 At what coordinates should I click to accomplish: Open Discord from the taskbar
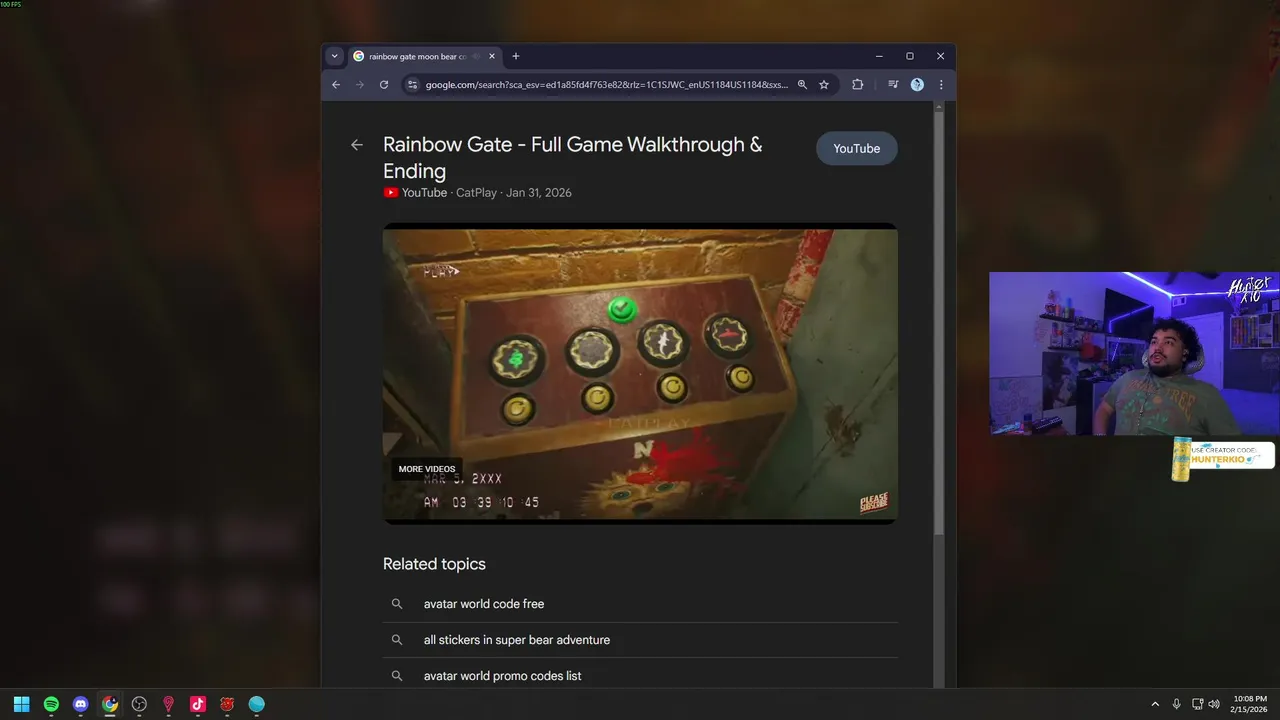pos(80,704)
